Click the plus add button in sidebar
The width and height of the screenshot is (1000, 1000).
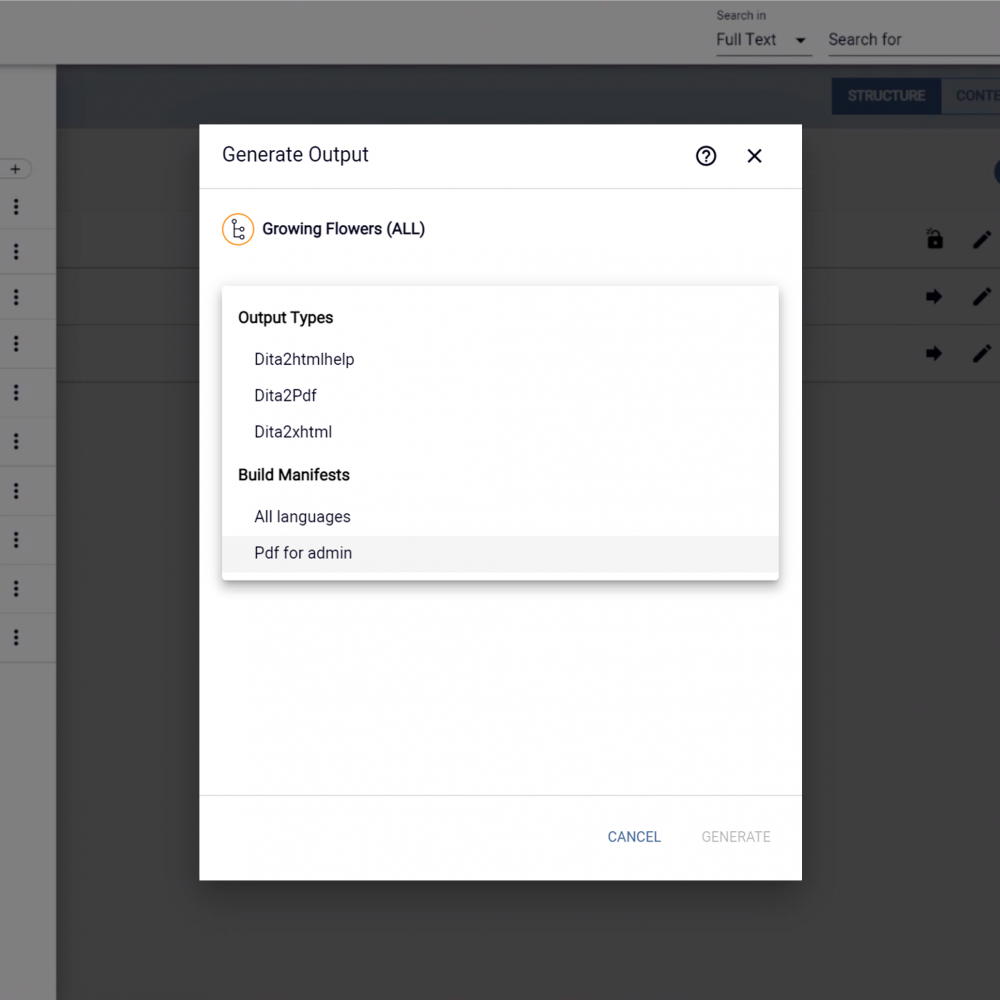click(x=15, y=169)
